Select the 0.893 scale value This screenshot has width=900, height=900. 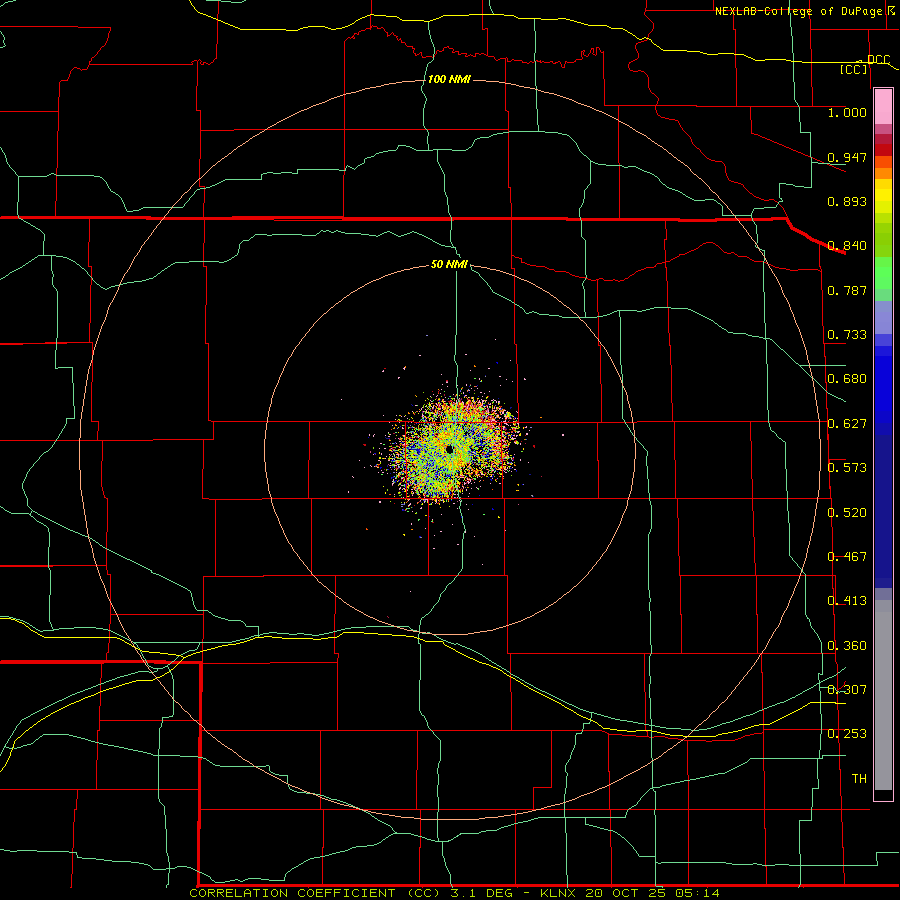coord(847,201)
